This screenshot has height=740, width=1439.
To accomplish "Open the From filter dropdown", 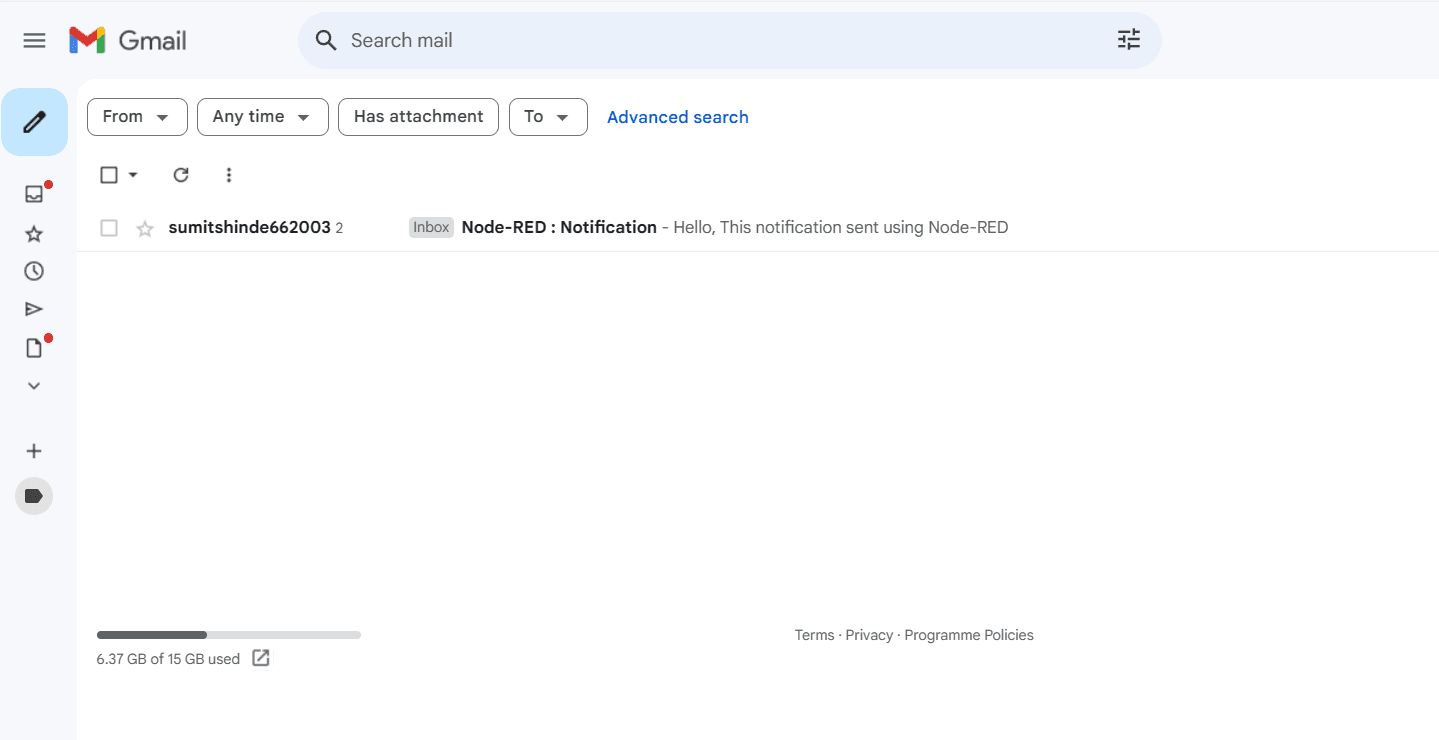I will pyautogui.click(x=137, y=117).
